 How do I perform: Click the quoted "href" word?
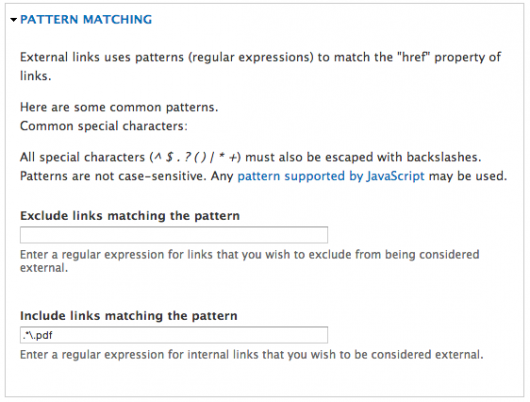[413, 57]
